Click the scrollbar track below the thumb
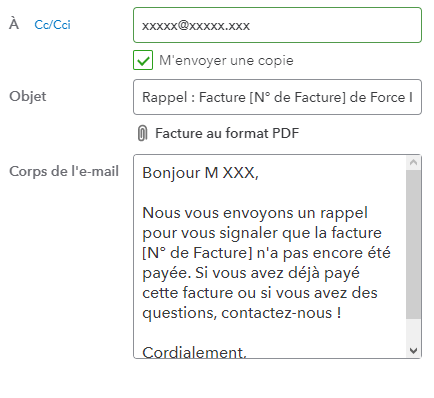Viewport: 434px width, 398px height. point(414,331)
